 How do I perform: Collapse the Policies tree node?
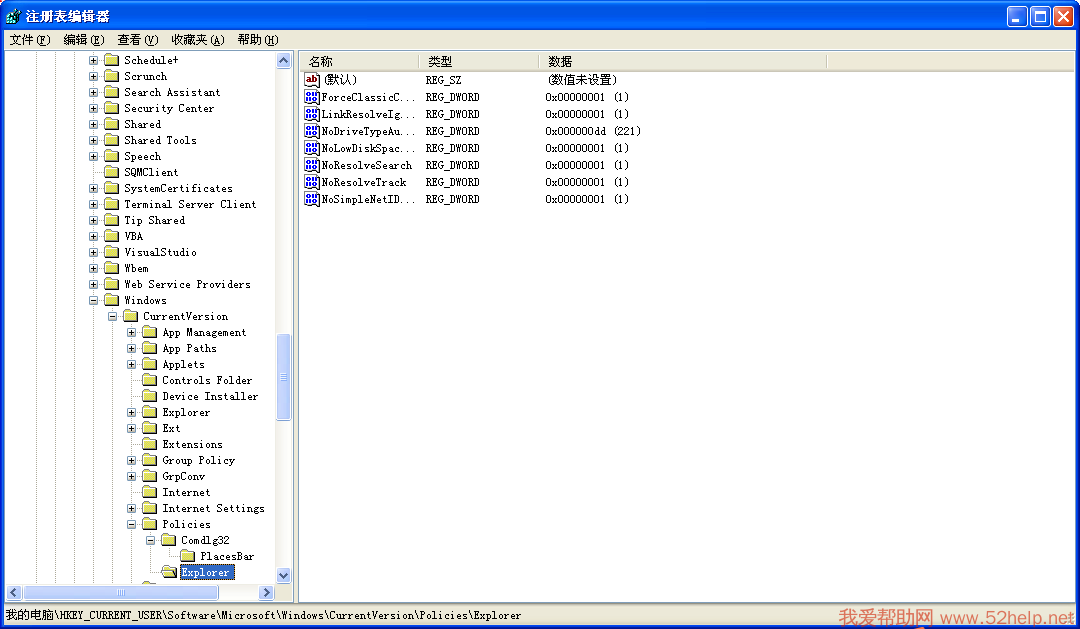pyautogui.click(x=132, y=524)
